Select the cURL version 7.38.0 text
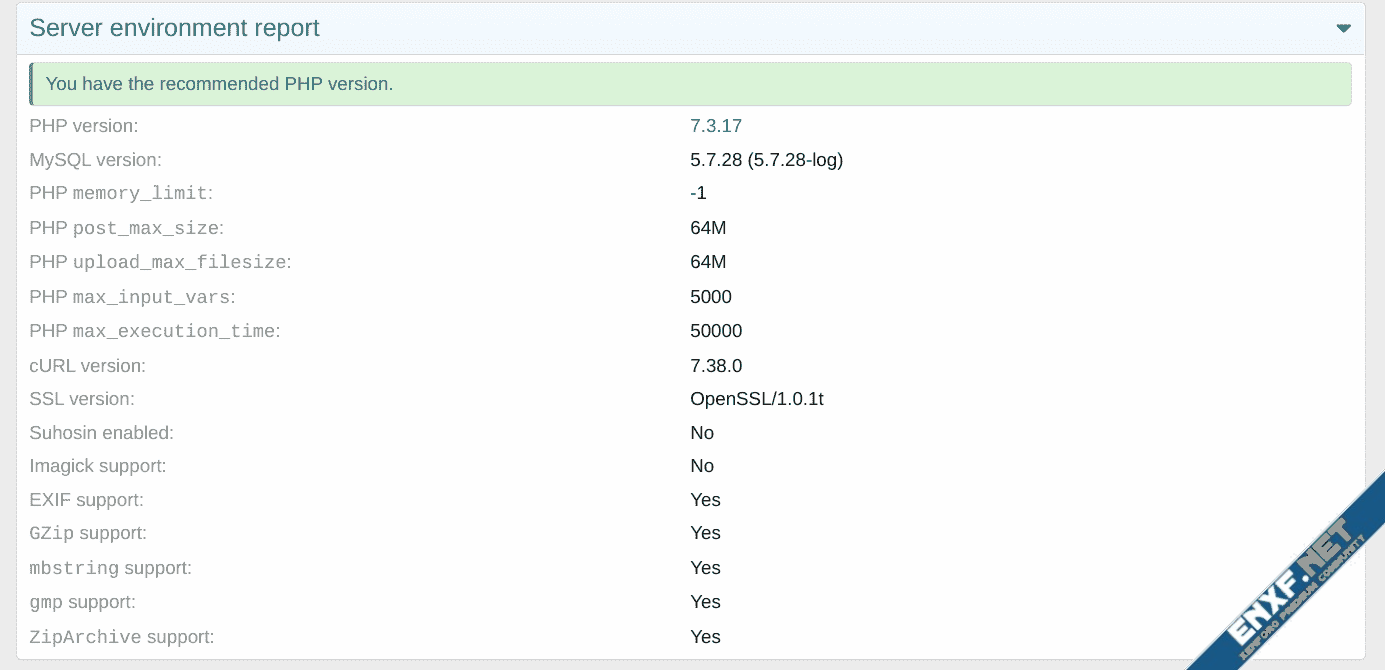The image size is (1385, 670). coord(716,365)
